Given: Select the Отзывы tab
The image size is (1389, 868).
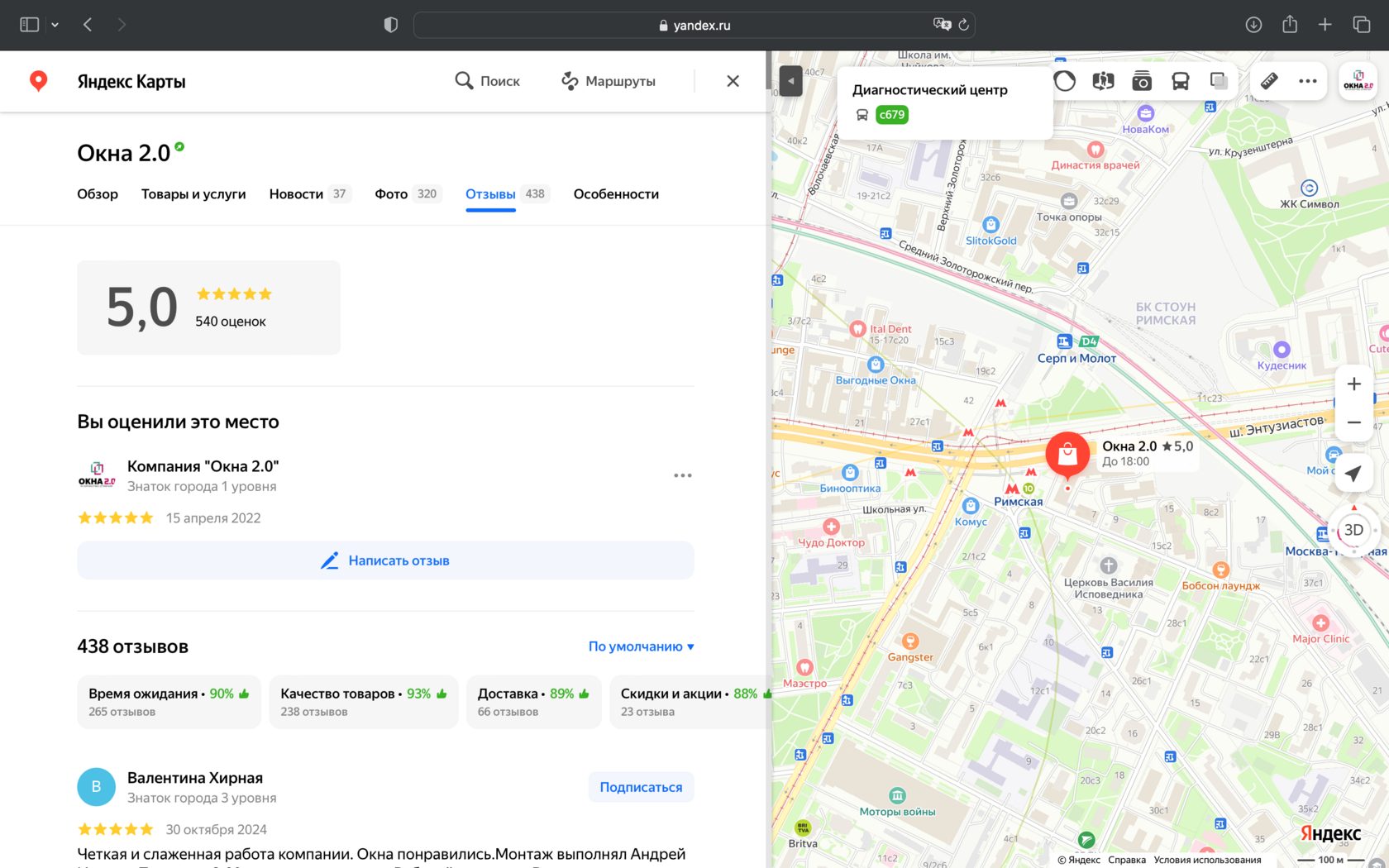Looking at the screenshot, I should coord(507,194).
